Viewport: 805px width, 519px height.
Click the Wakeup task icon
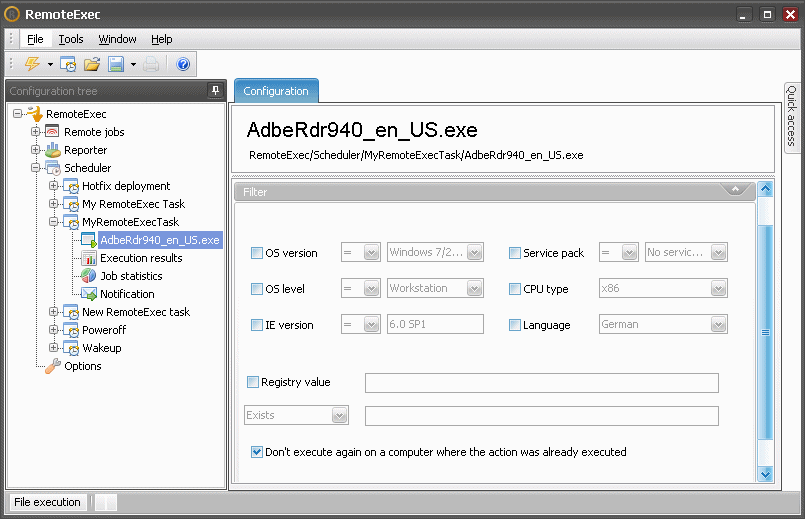[71, 348]
